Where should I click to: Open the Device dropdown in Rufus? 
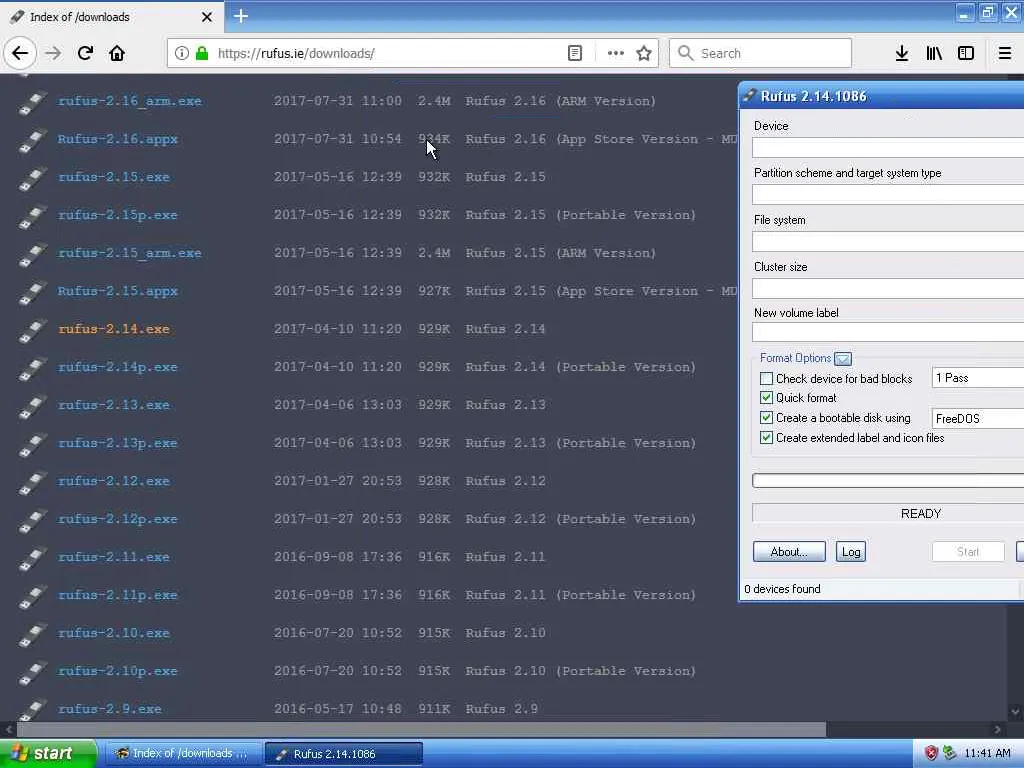pyautogui.click(x=888, y=148)
